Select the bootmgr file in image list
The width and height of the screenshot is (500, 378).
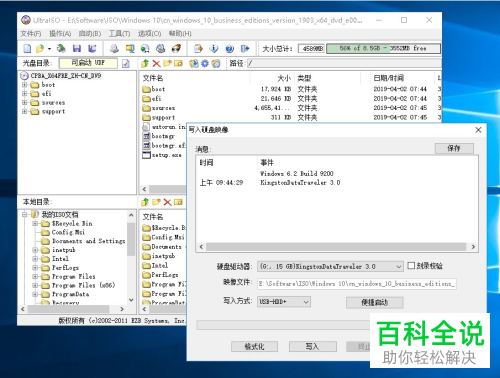coord(159,136)
